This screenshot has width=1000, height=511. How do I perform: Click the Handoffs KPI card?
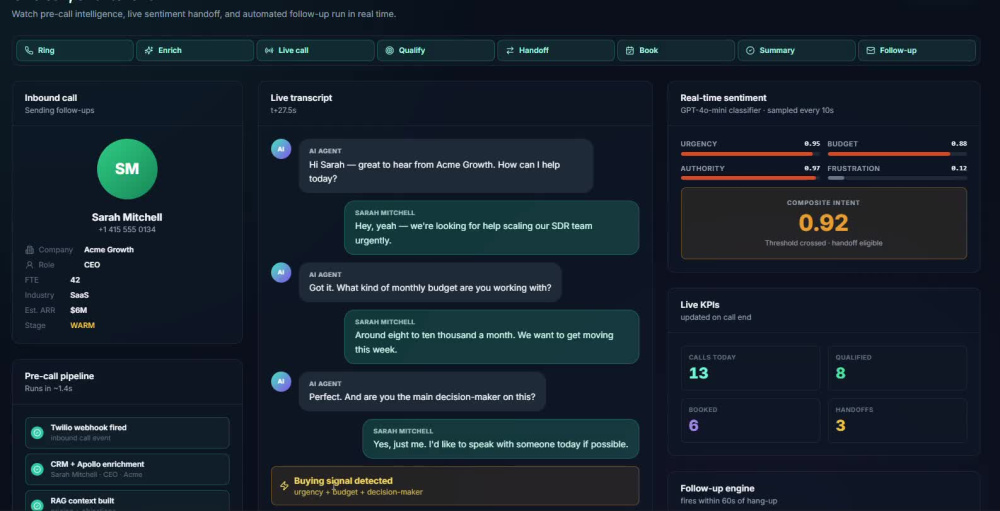coord(897,420)
